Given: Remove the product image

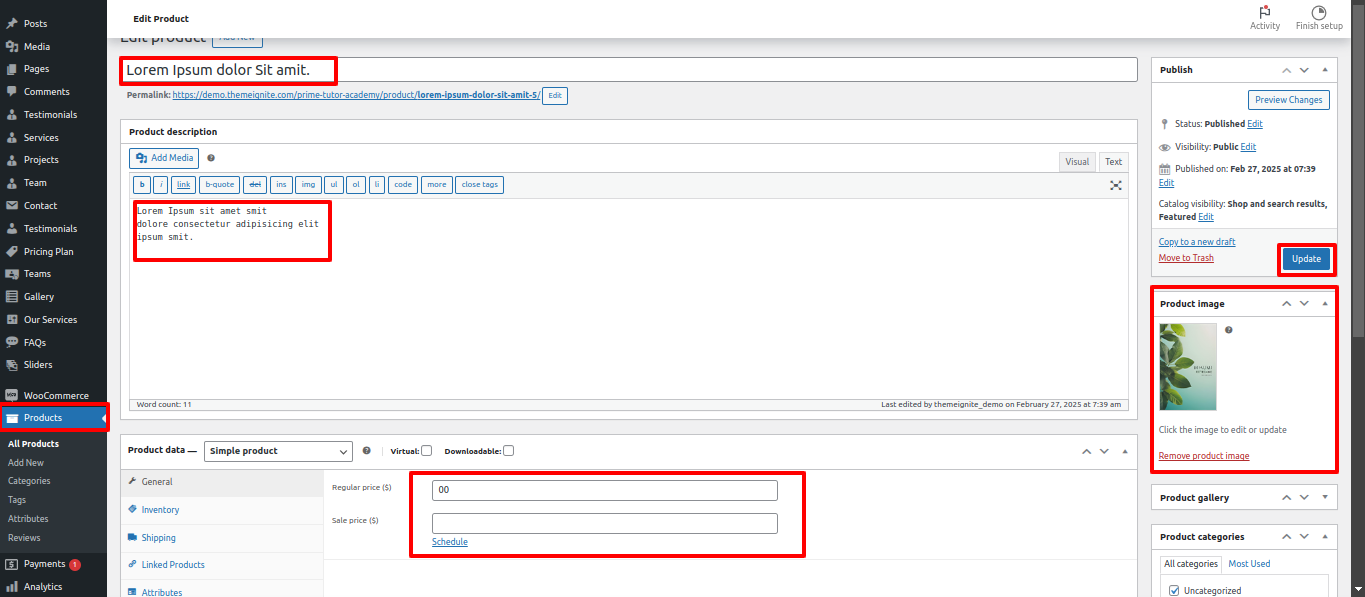Looking at the screenshot, I should click(x=1203, y=455).
